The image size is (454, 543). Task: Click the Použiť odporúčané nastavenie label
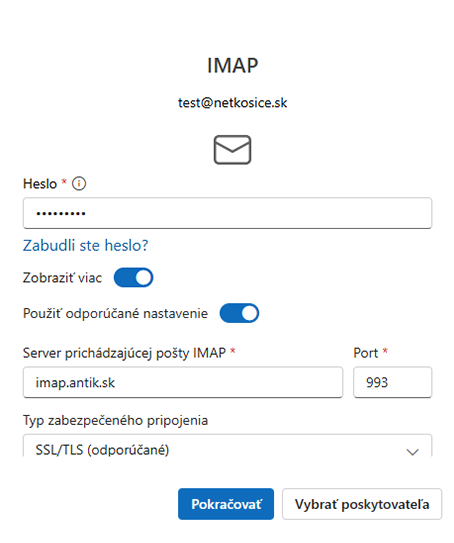coord(115,313)
